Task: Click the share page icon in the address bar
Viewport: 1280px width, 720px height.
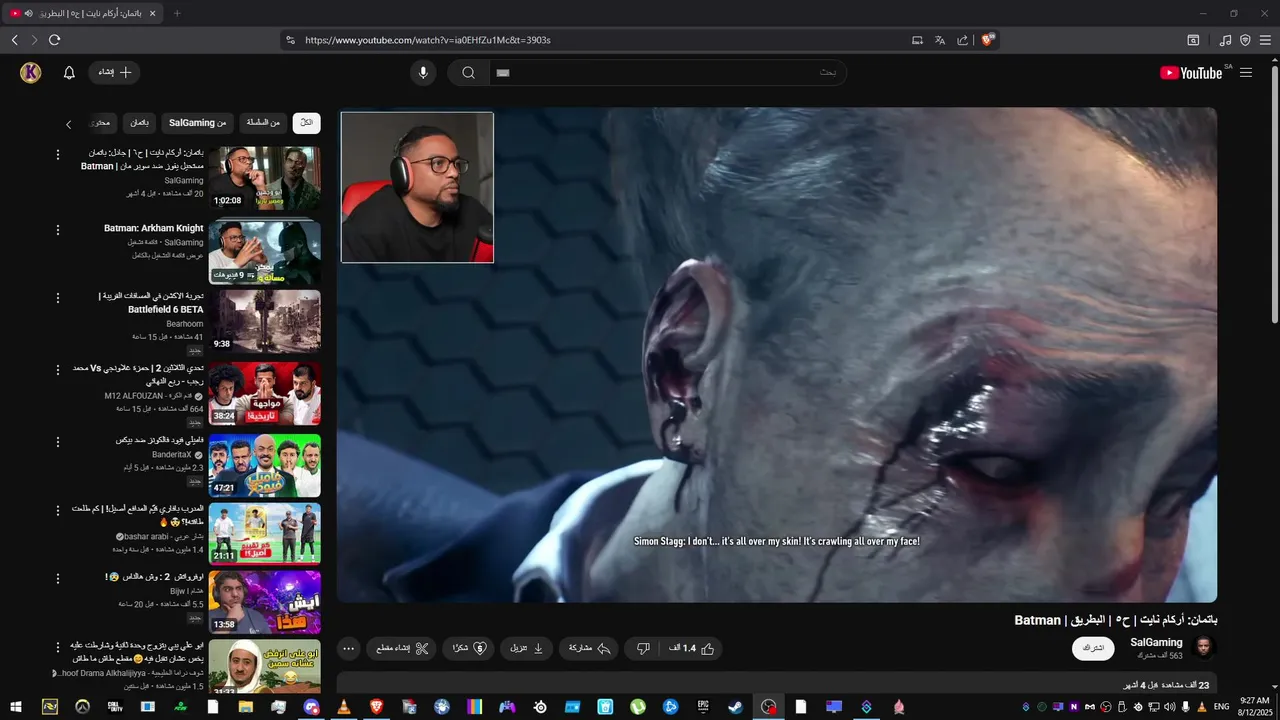Action: (x=963, y=40)
